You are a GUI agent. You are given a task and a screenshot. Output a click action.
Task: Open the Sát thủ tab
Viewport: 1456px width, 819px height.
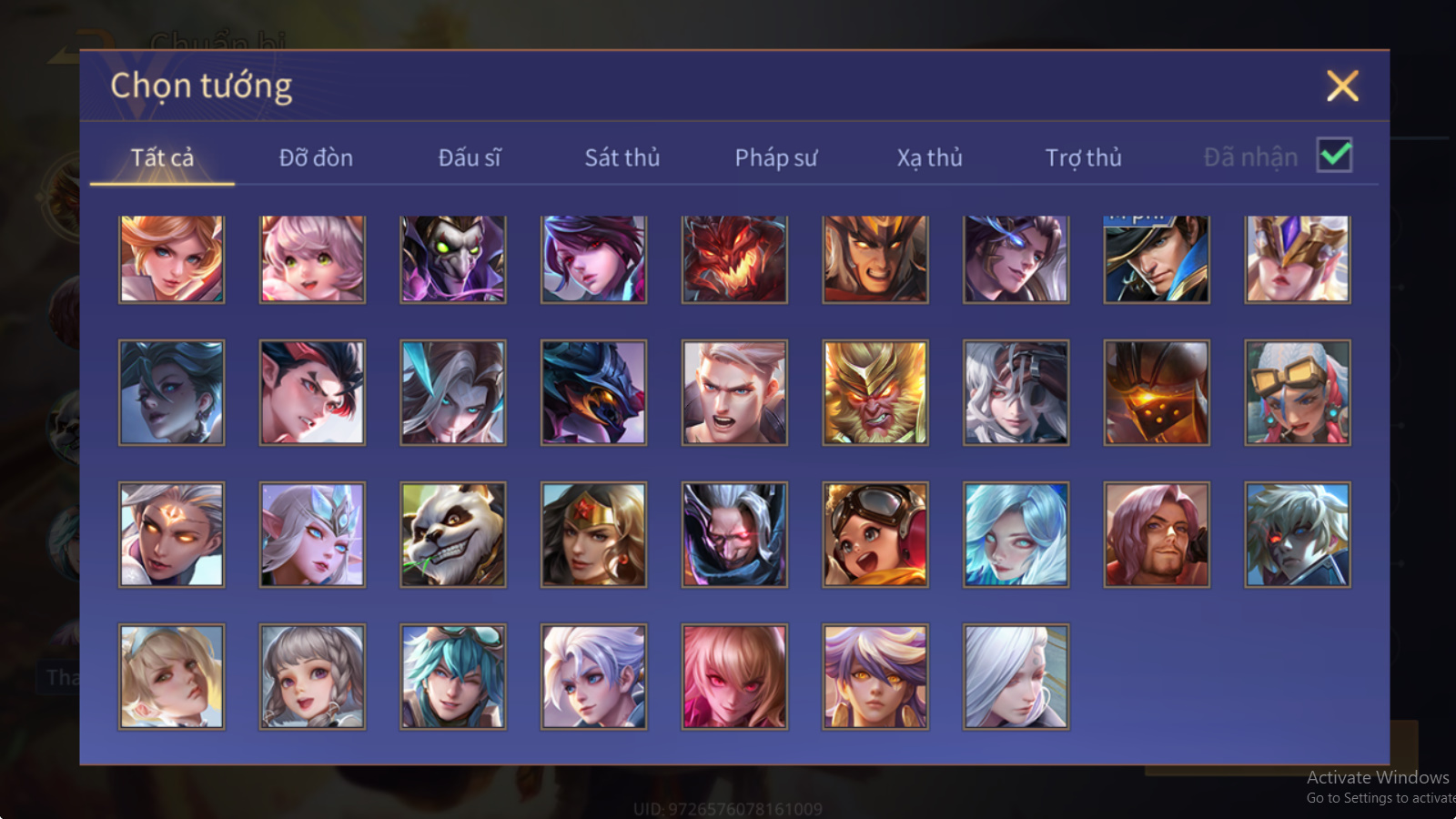622,157
